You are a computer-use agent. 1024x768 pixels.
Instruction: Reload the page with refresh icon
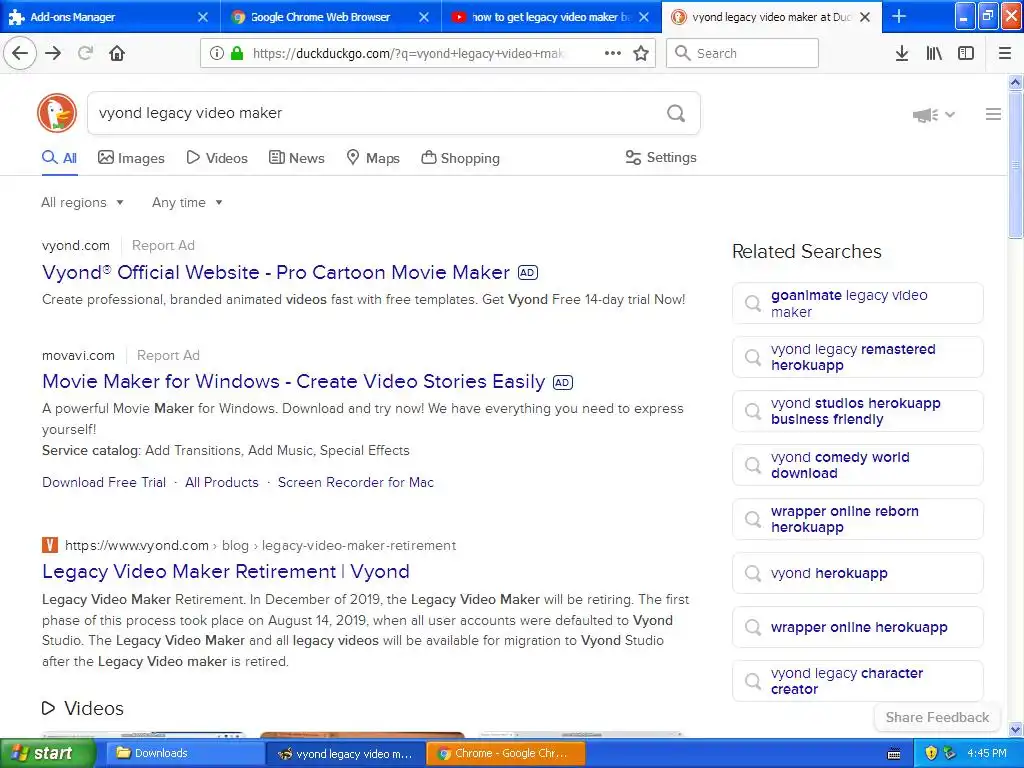pos(86,53)
